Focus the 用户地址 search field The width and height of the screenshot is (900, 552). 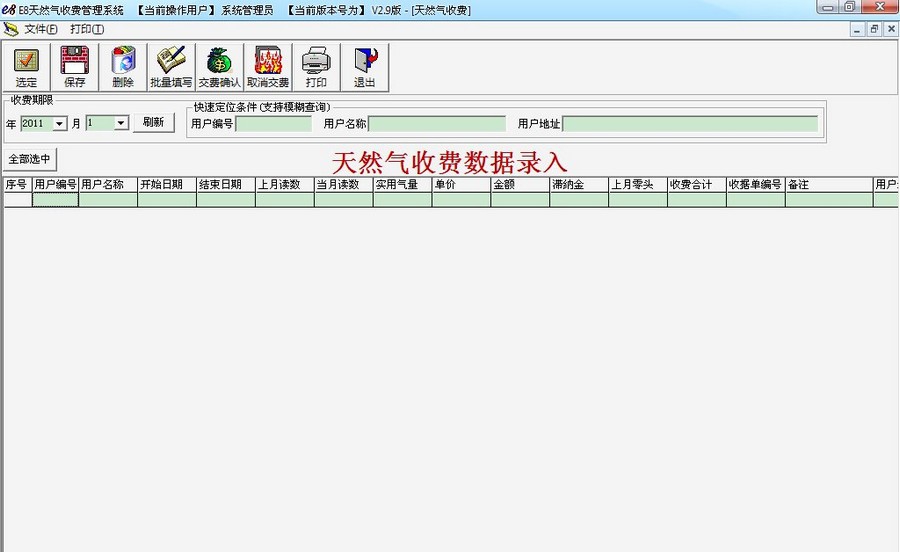690,123
